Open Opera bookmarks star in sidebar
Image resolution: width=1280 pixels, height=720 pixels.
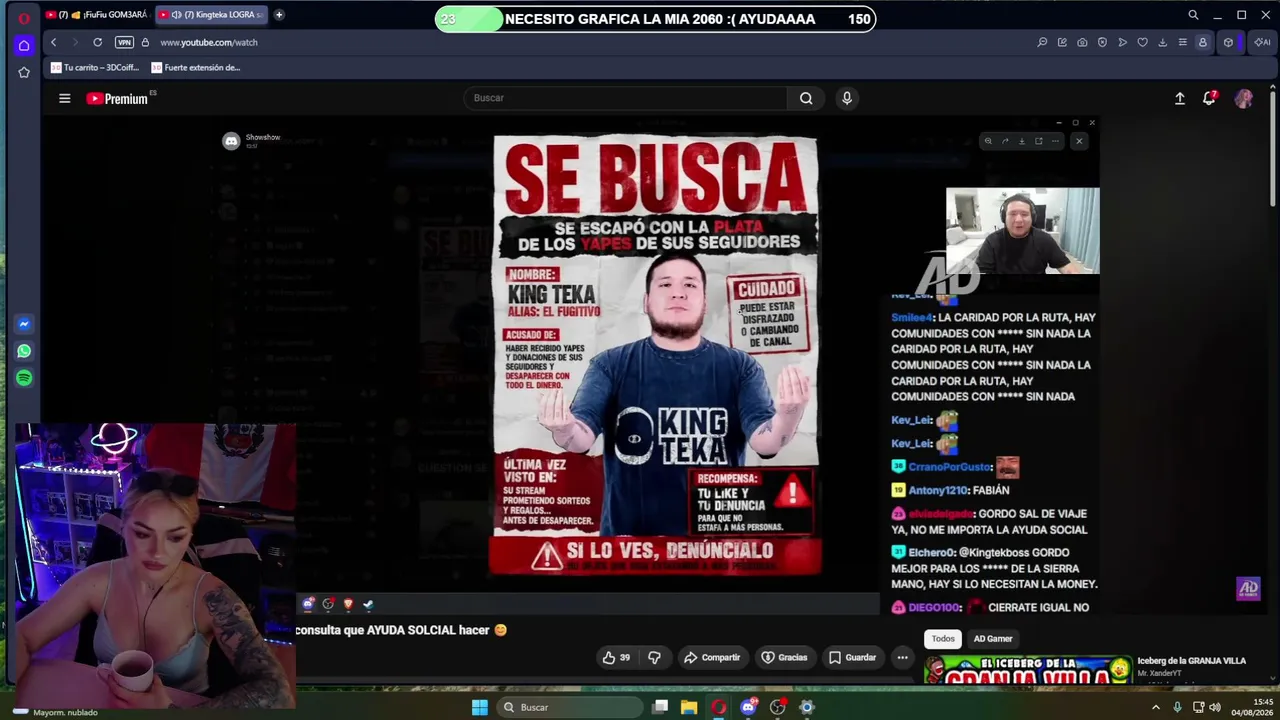(x=24, y=72)
